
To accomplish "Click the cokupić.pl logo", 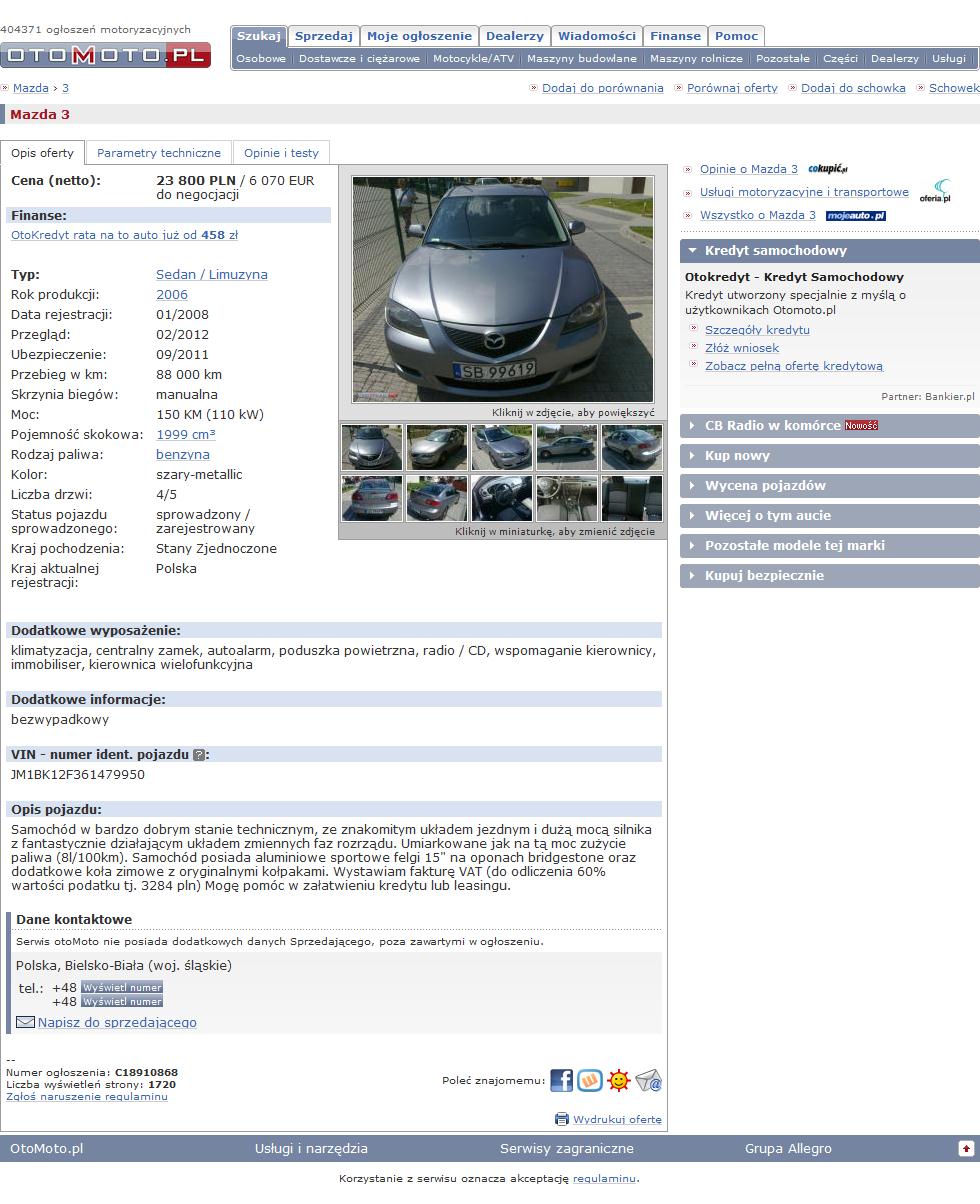I will pyautogui.click(x=828, y=169).
